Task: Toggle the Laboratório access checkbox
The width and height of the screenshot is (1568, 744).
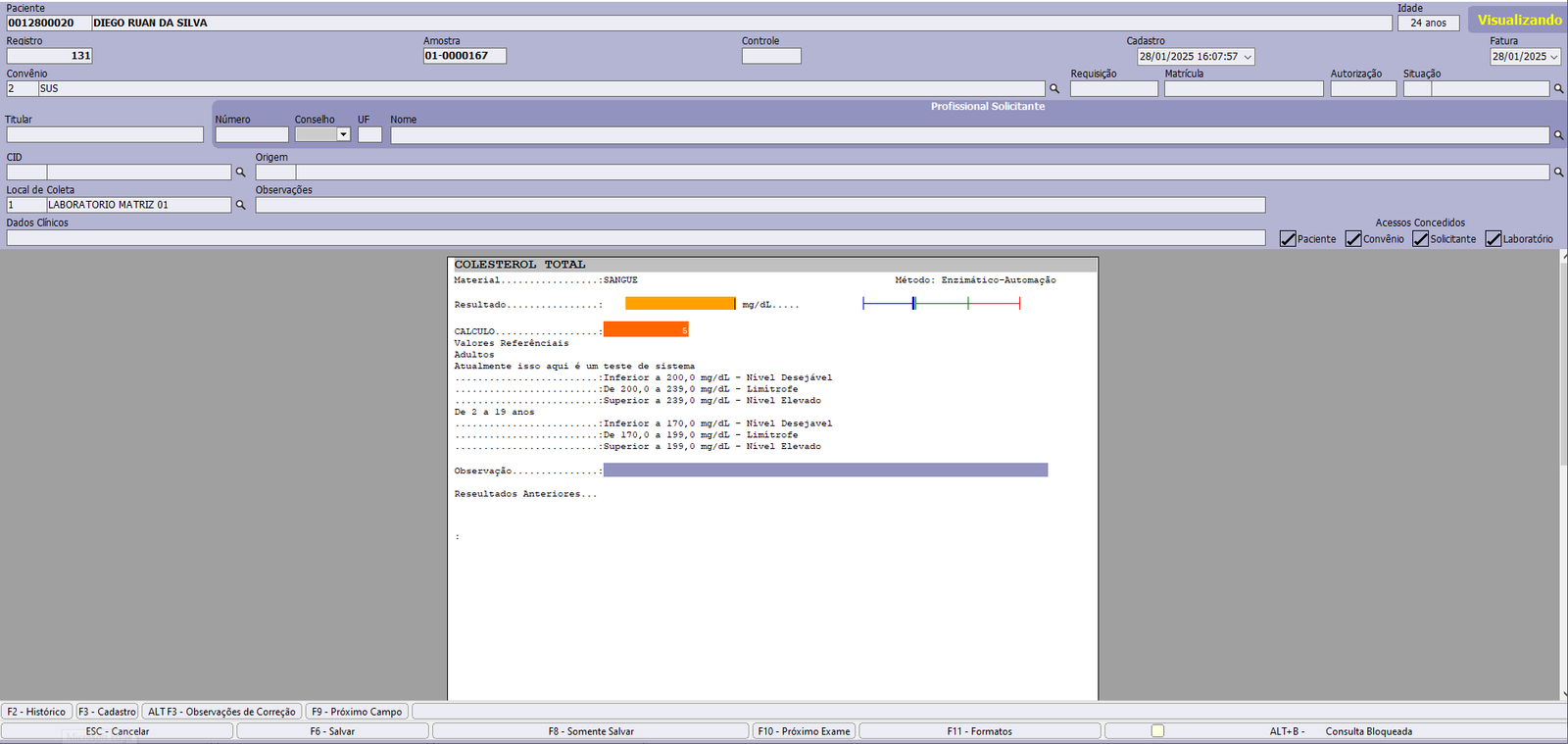Action: click(1494, 239)
